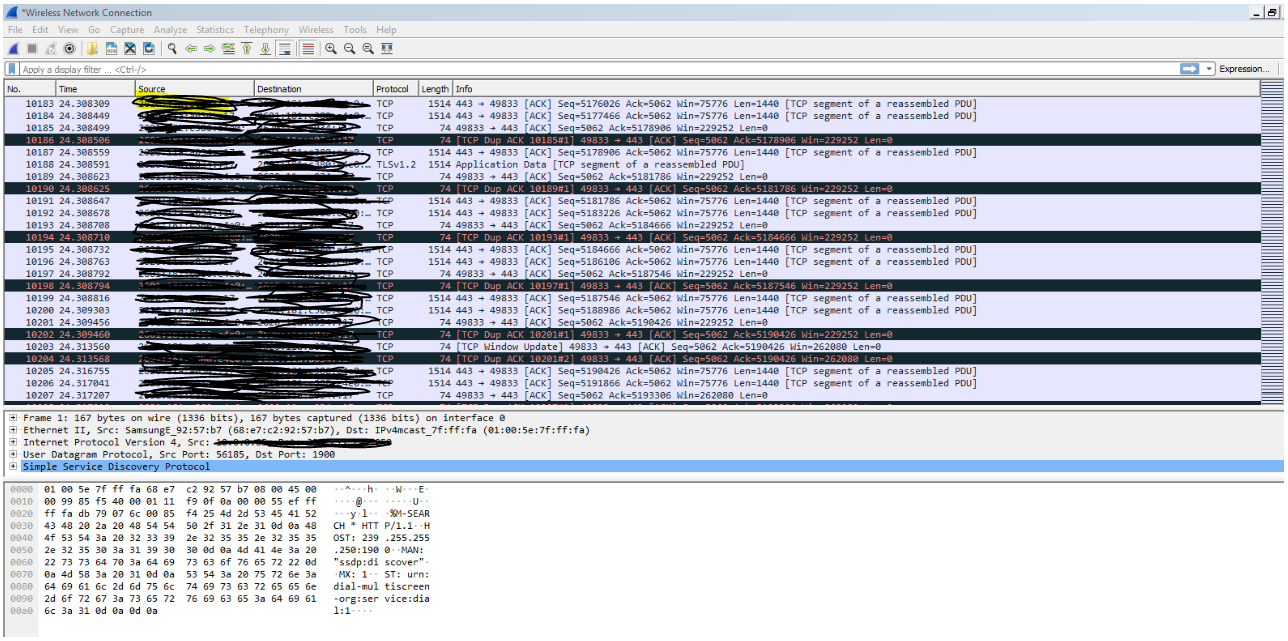Select the TCP Window Update packet 10203
The height and width of the screenshot is (641, 1288).
[x=632, y=347]
